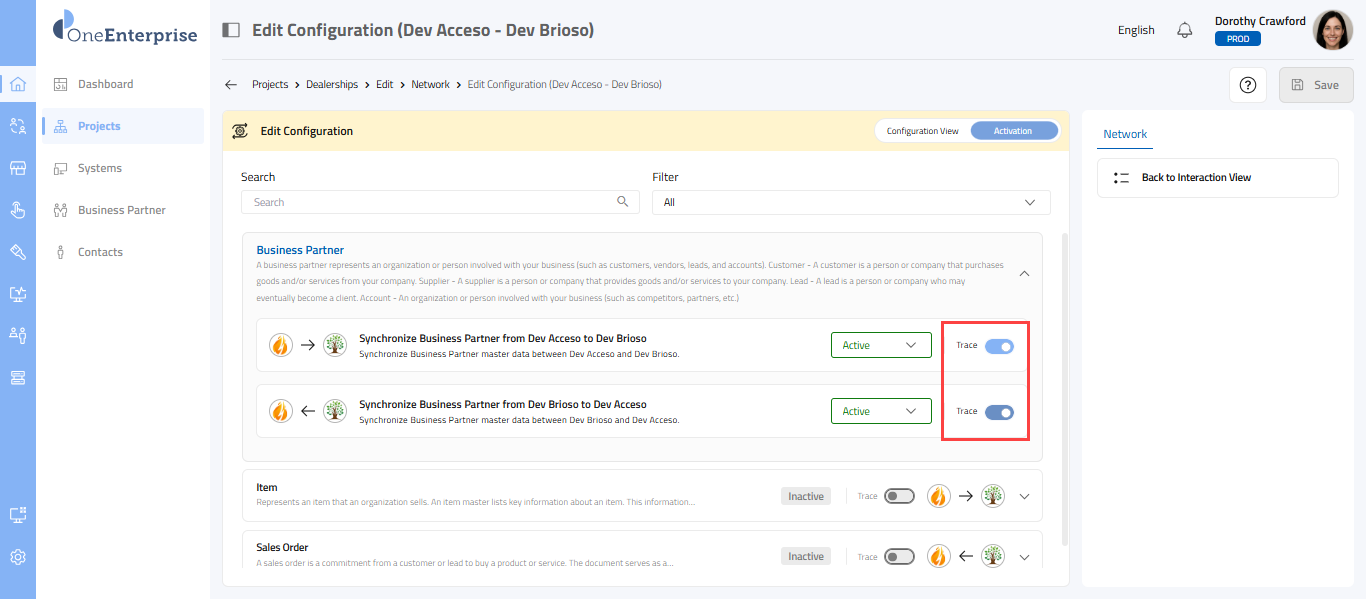
Task: Open Active status dropdown for Acceso to Brioso
Action: point(880,346)
